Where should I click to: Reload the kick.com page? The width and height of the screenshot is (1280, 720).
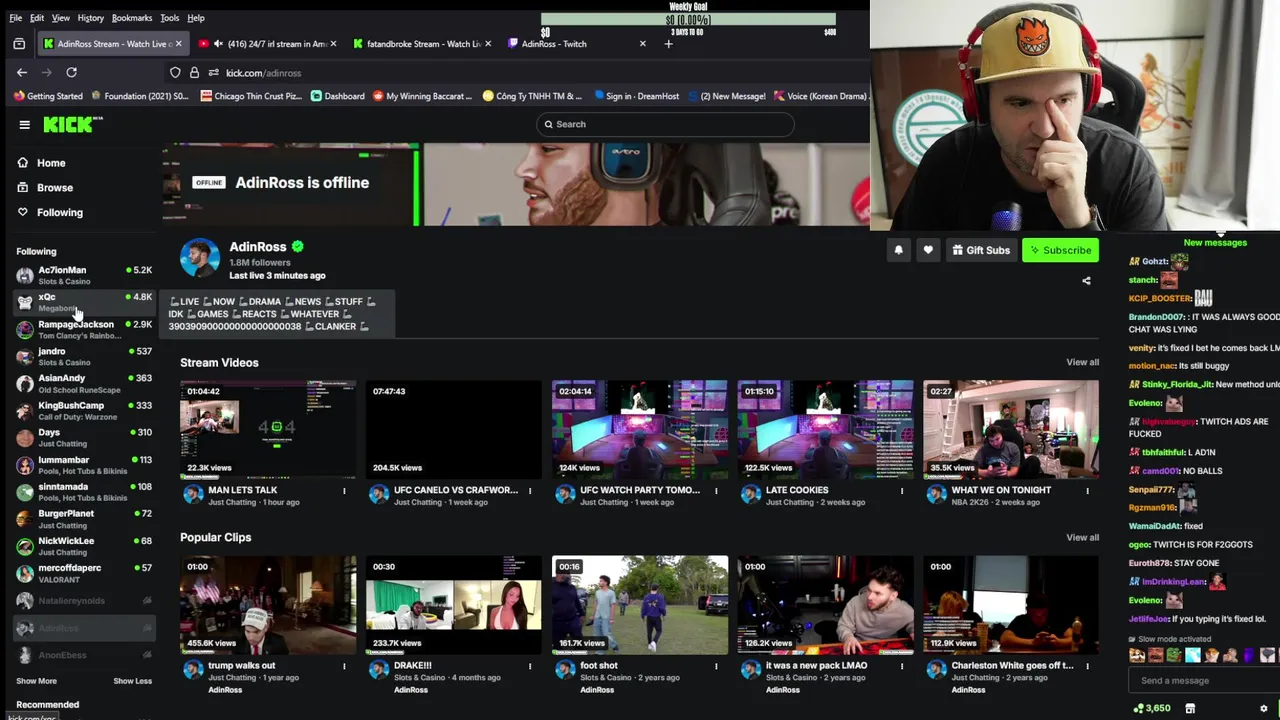[71, 72]
